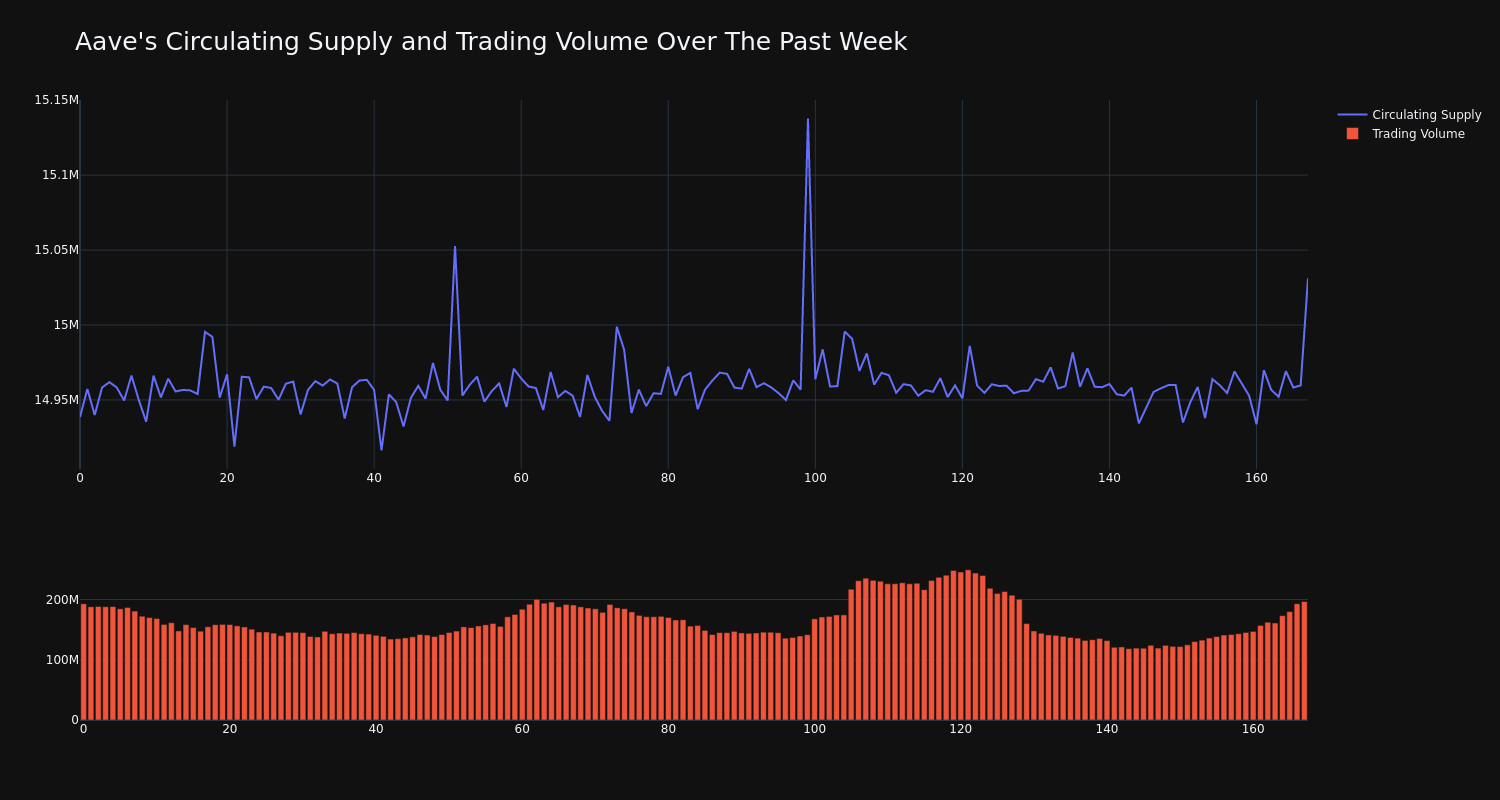Click the supply spike peak near hour 51
Image resolution: width=1500 pixels, height=800 pixels.
(x=455, y=247)
